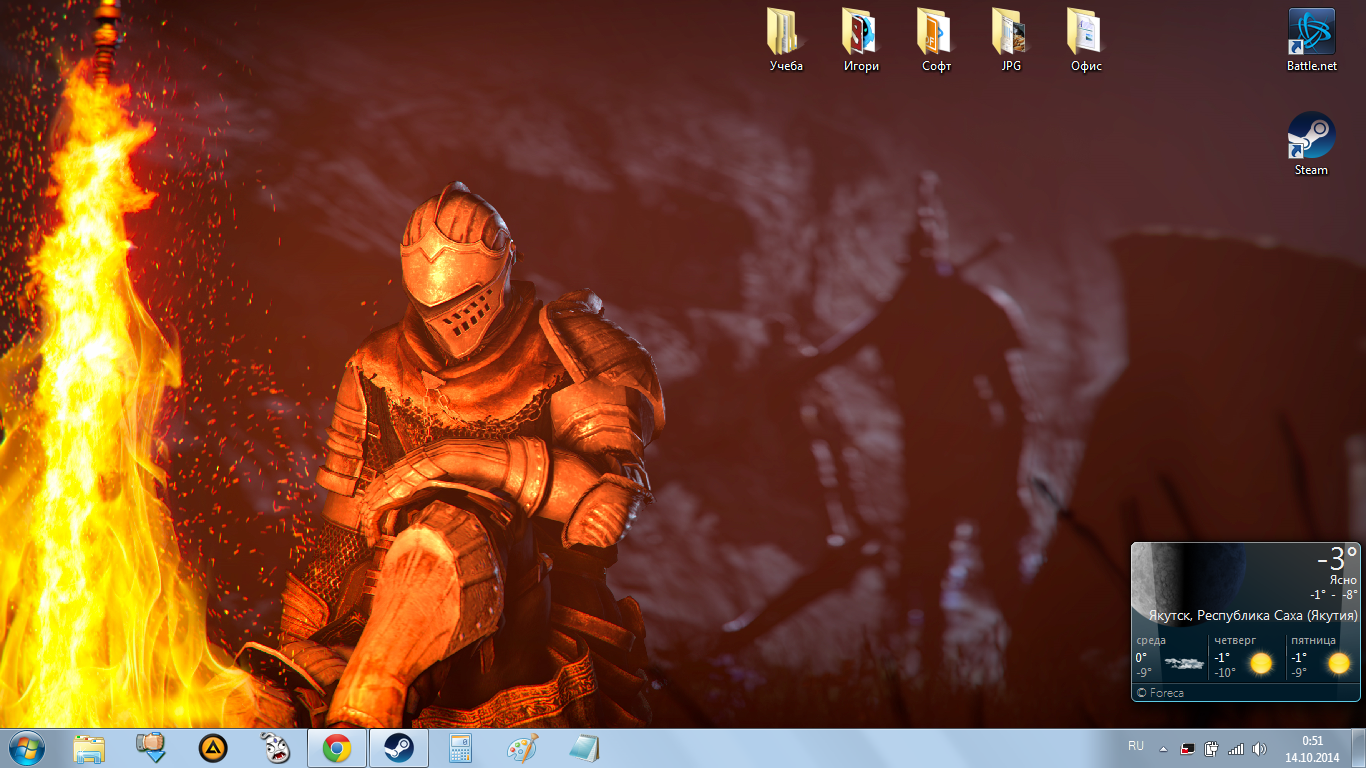1366x768 pixels.
Task: Select the среда forecast in the gadget
Action: tap(1172, 656)
